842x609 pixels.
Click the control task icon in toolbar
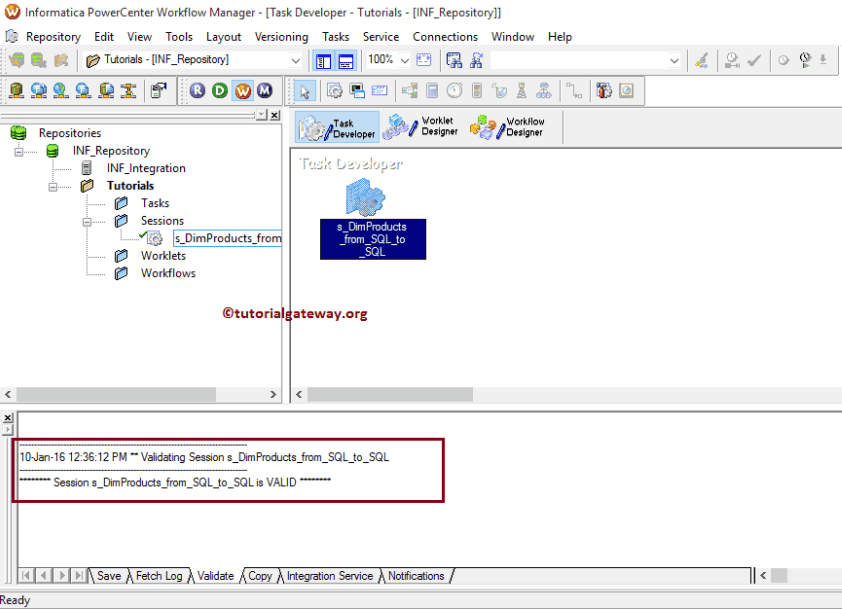[477, 91]
